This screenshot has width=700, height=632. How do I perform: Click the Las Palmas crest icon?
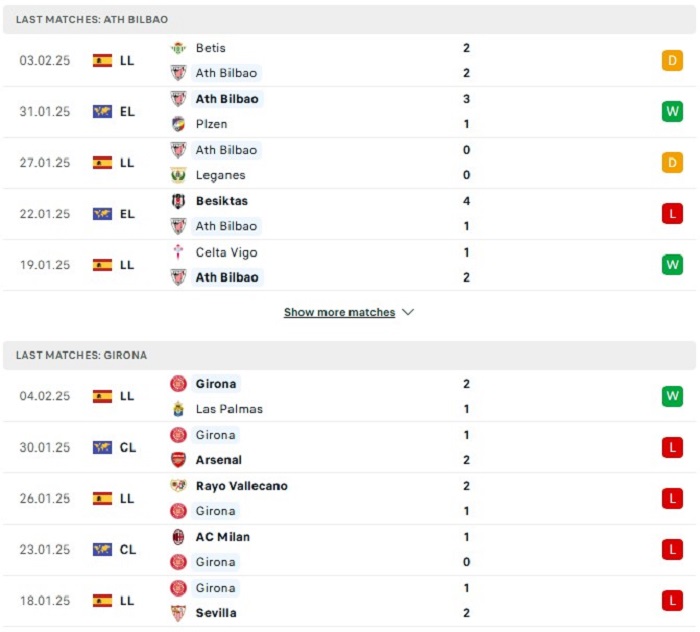tap(178, 409)
